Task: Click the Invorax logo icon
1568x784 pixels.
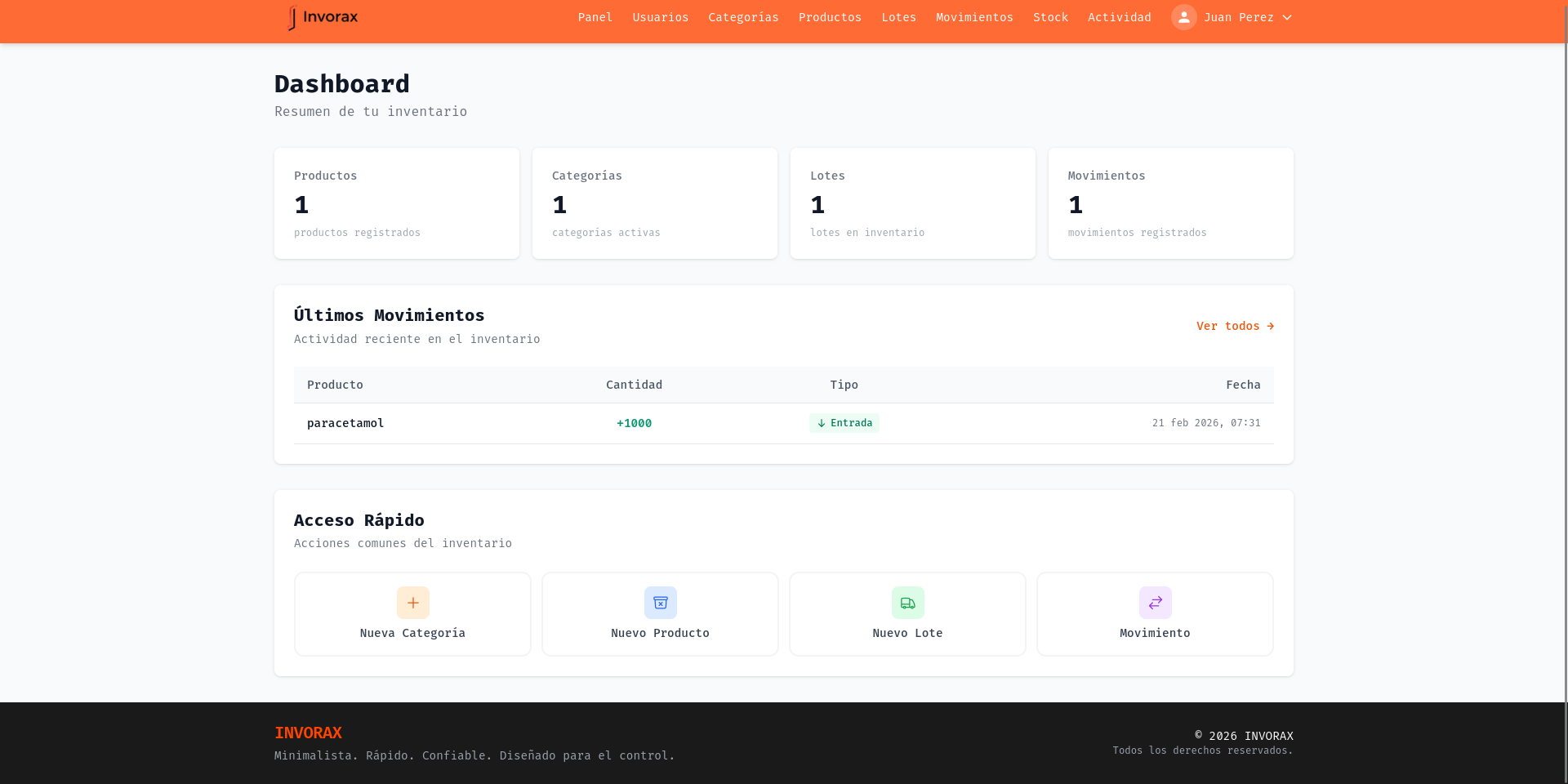Action: [292, 17]
